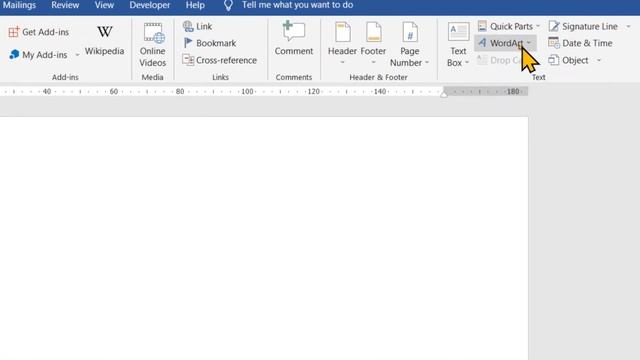Click the Get Add-ins store icon
Viewport: 640px width, 360px height.
pyautogui.click(x=13, y=32)
